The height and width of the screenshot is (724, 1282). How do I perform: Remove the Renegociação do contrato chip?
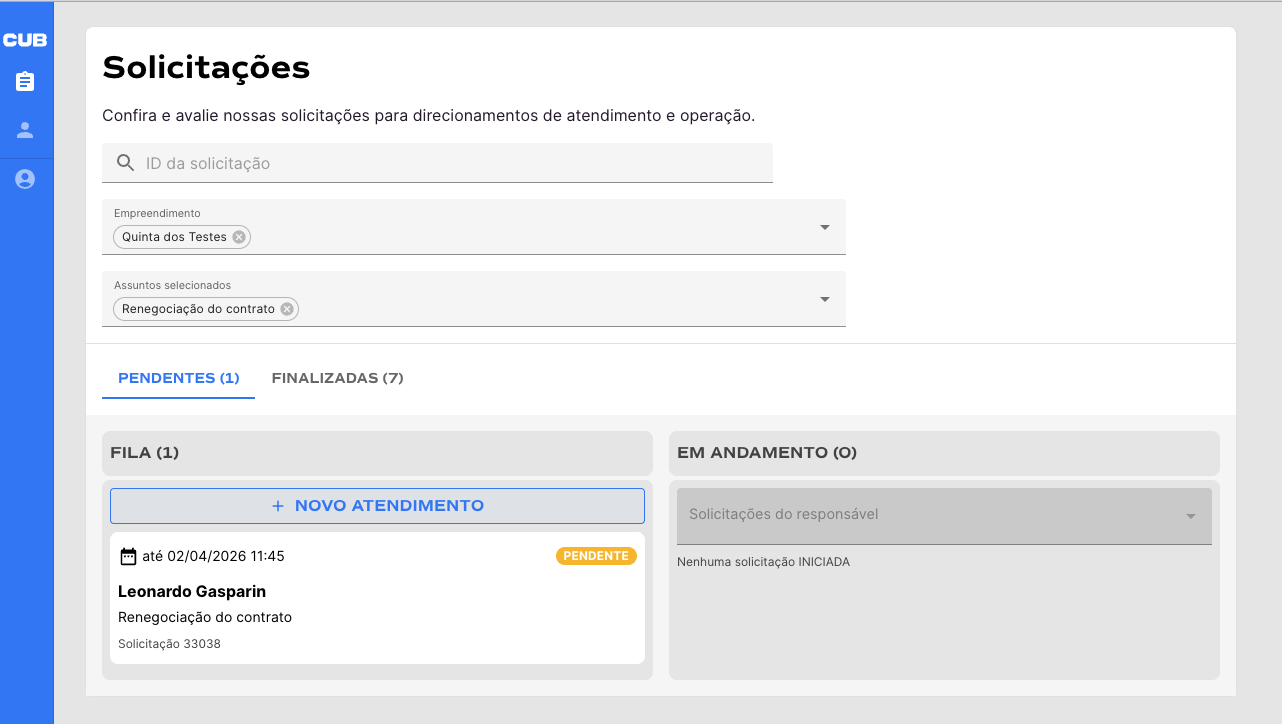pos(287,309)
